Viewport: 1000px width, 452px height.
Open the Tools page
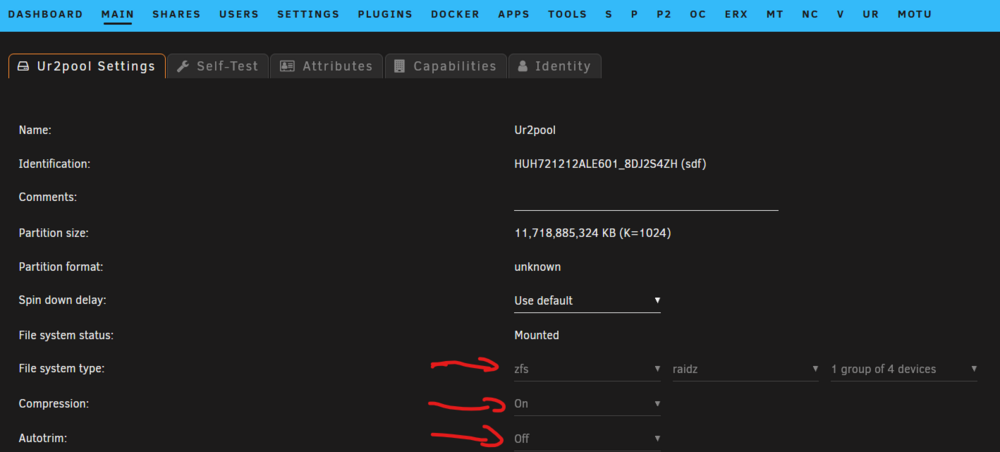click(x=568, y=14)
